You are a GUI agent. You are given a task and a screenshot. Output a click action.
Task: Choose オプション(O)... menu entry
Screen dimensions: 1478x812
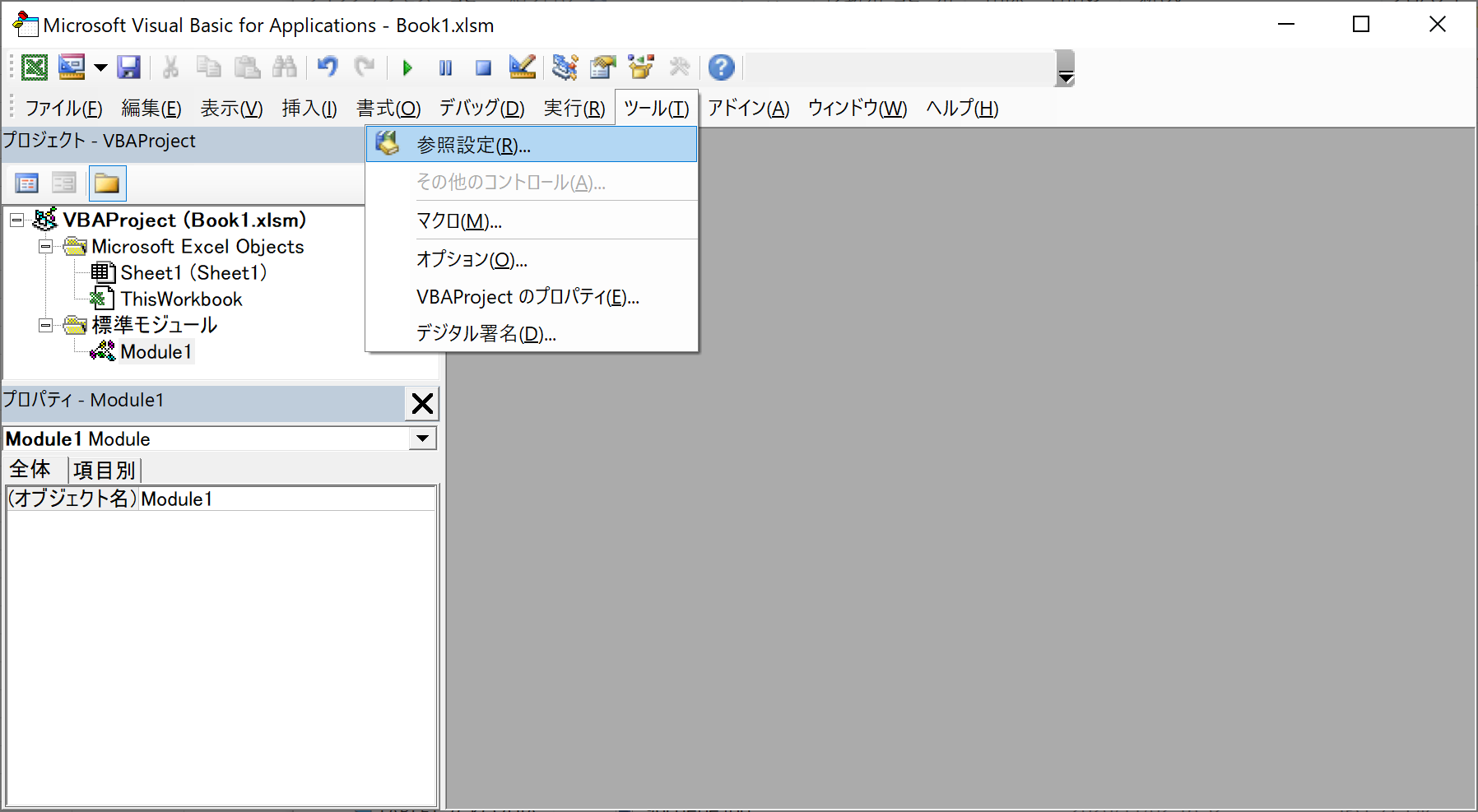pos(532,259)
